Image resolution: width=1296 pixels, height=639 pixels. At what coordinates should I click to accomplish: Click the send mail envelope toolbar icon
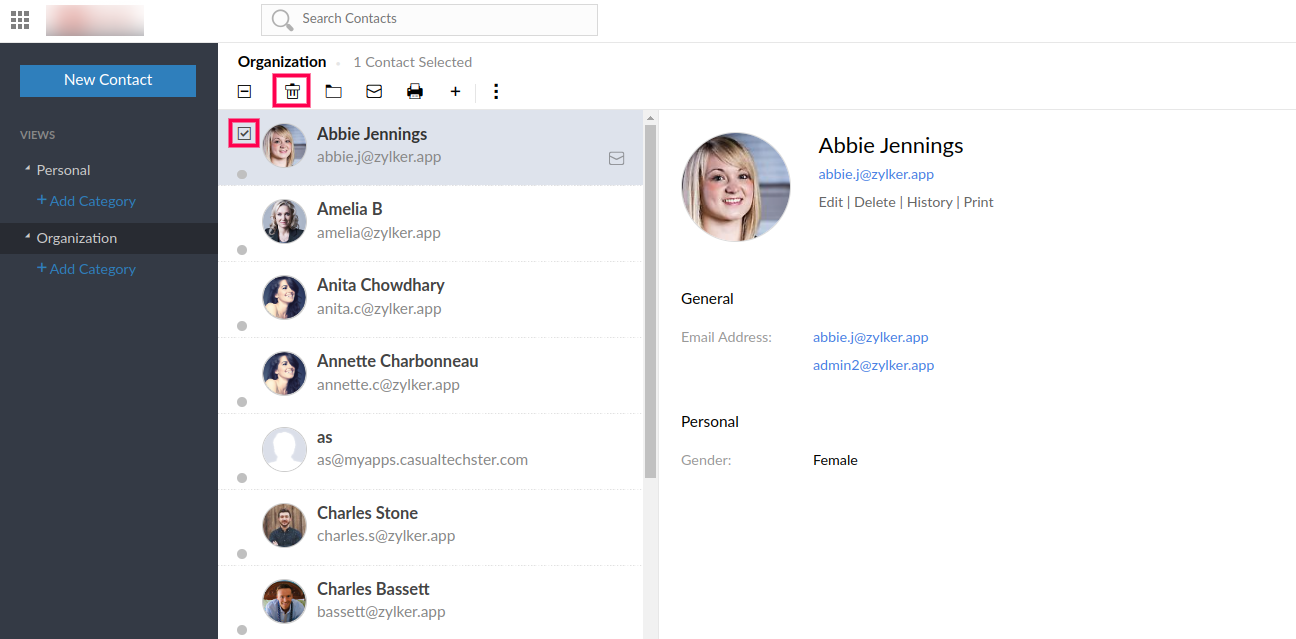(x=374, y=91)
